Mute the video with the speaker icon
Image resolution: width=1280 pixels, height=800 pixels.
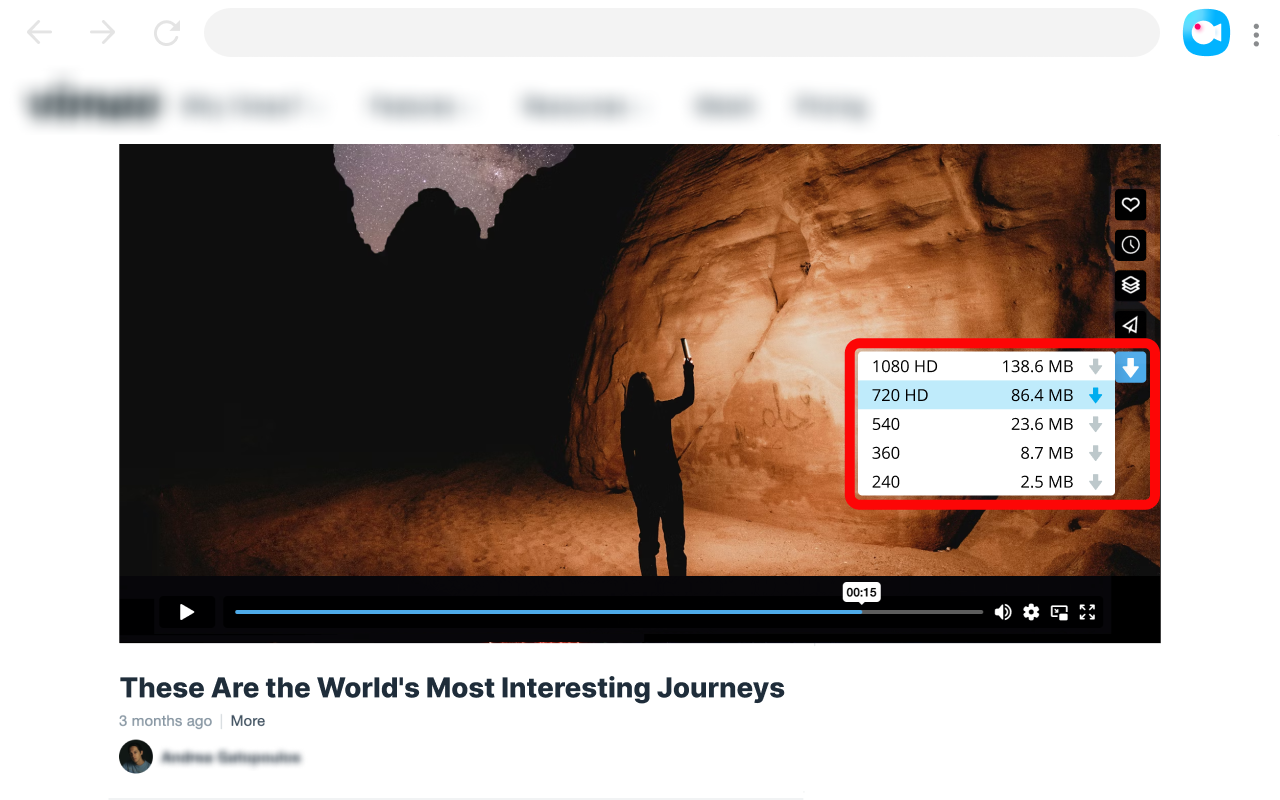pos(1003,612)
